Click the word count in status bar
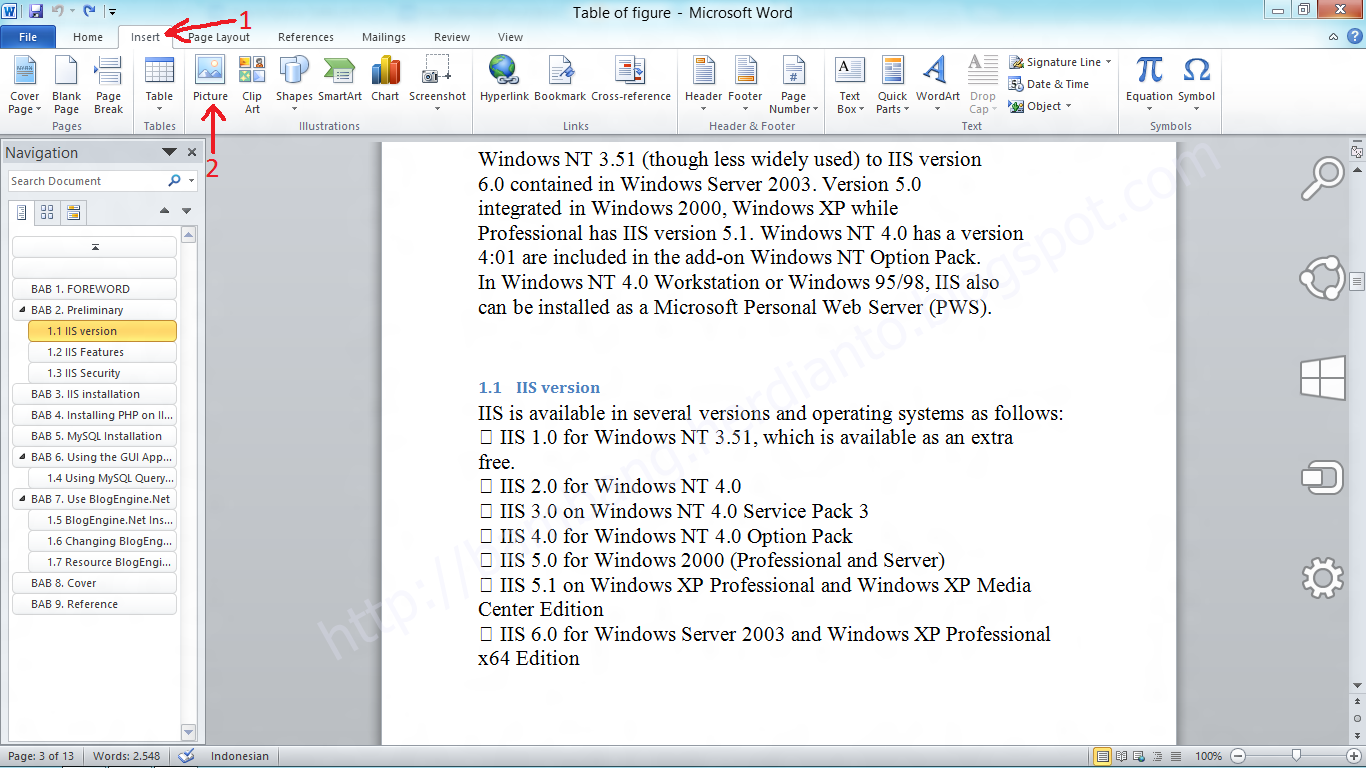 [x=126, y=756]
